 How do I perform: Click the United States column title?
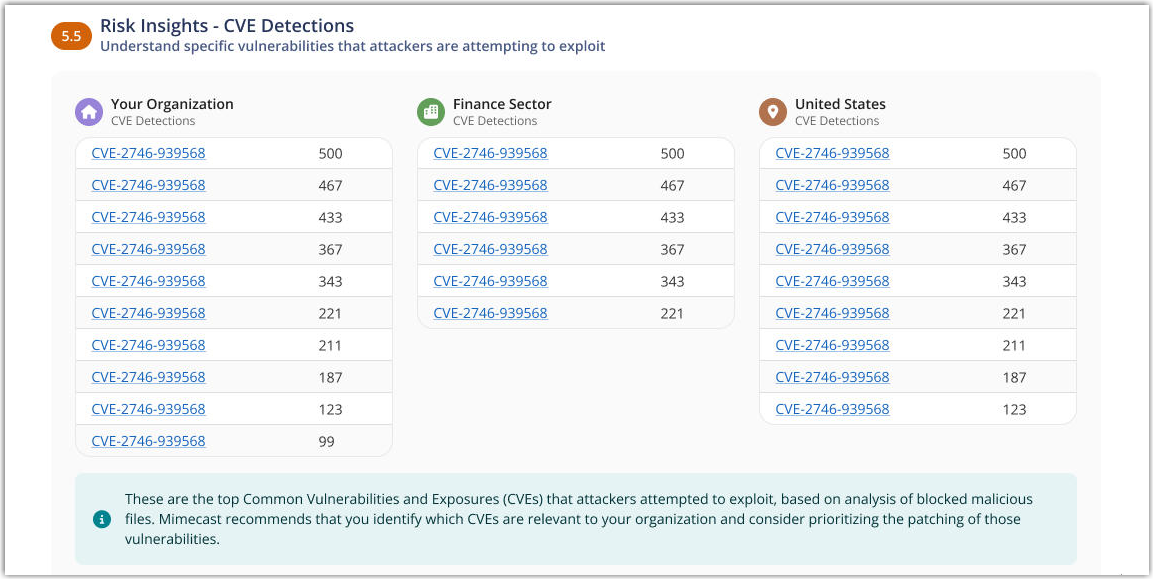pyautogui.click(x=840, y=104)
